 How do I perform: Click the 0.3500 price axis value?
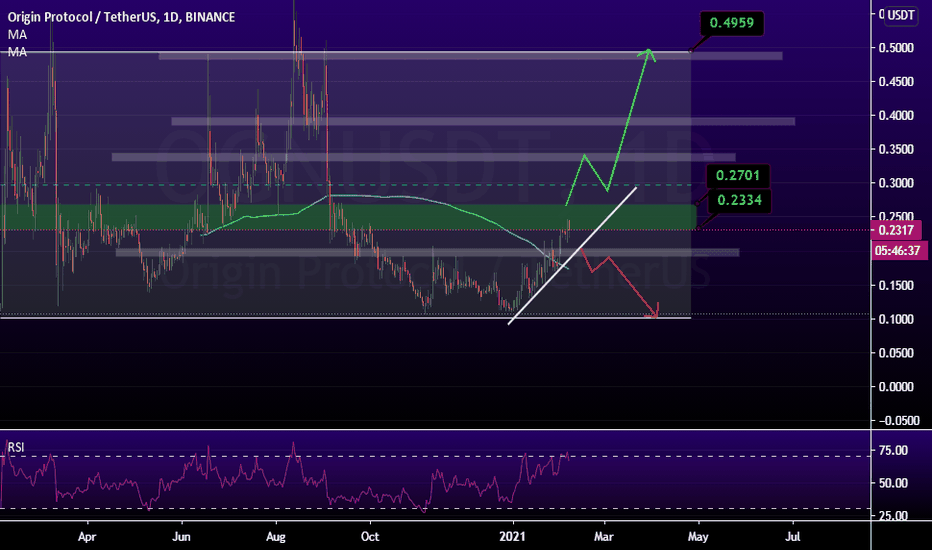[896, 149]
